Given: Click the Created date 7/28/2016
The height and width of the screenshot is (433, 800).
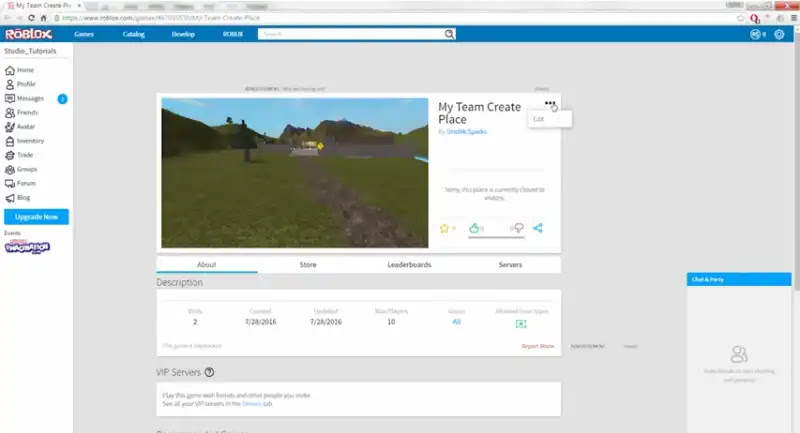Looking at the screenshot, I should (x=260, y=322).
